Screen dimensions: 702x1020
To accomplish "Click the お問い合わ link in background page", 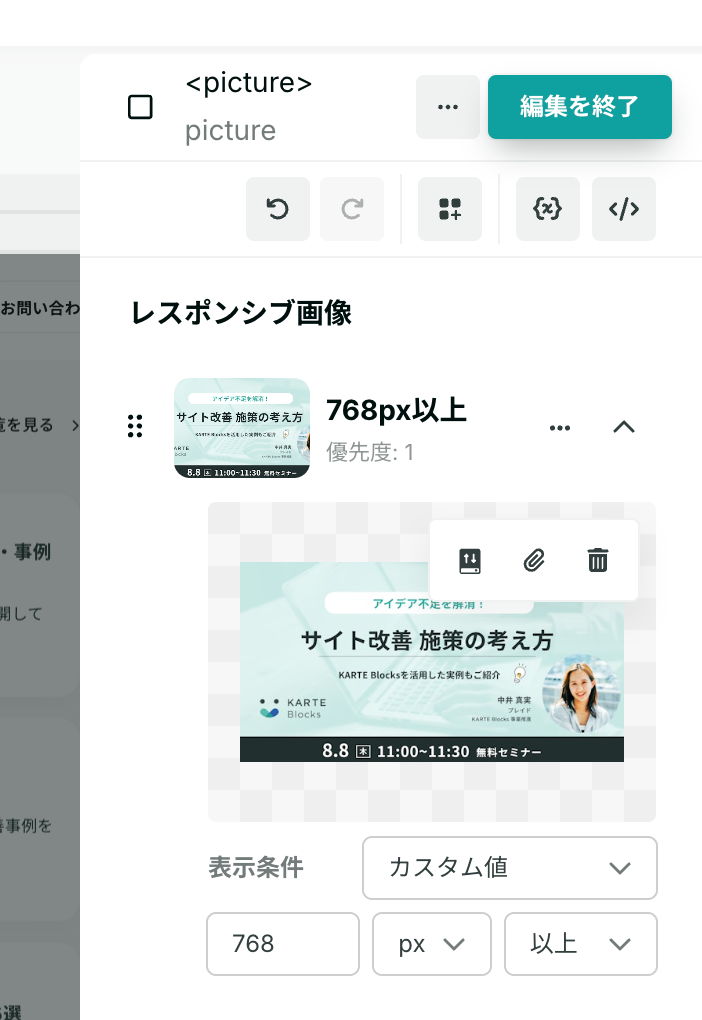I will (40, 308).
